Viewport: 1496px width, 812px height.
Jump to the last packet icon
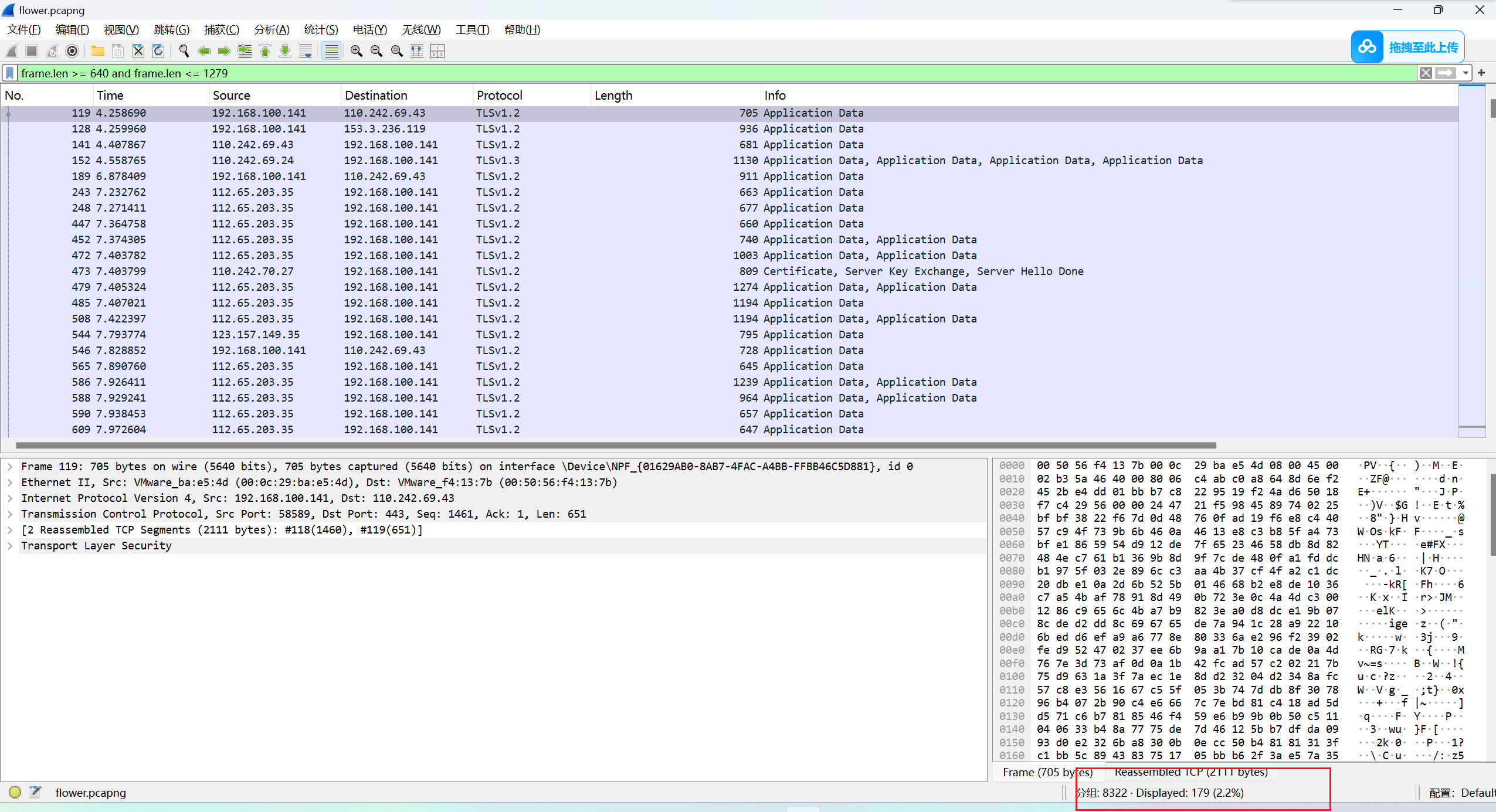click(285, 52)
